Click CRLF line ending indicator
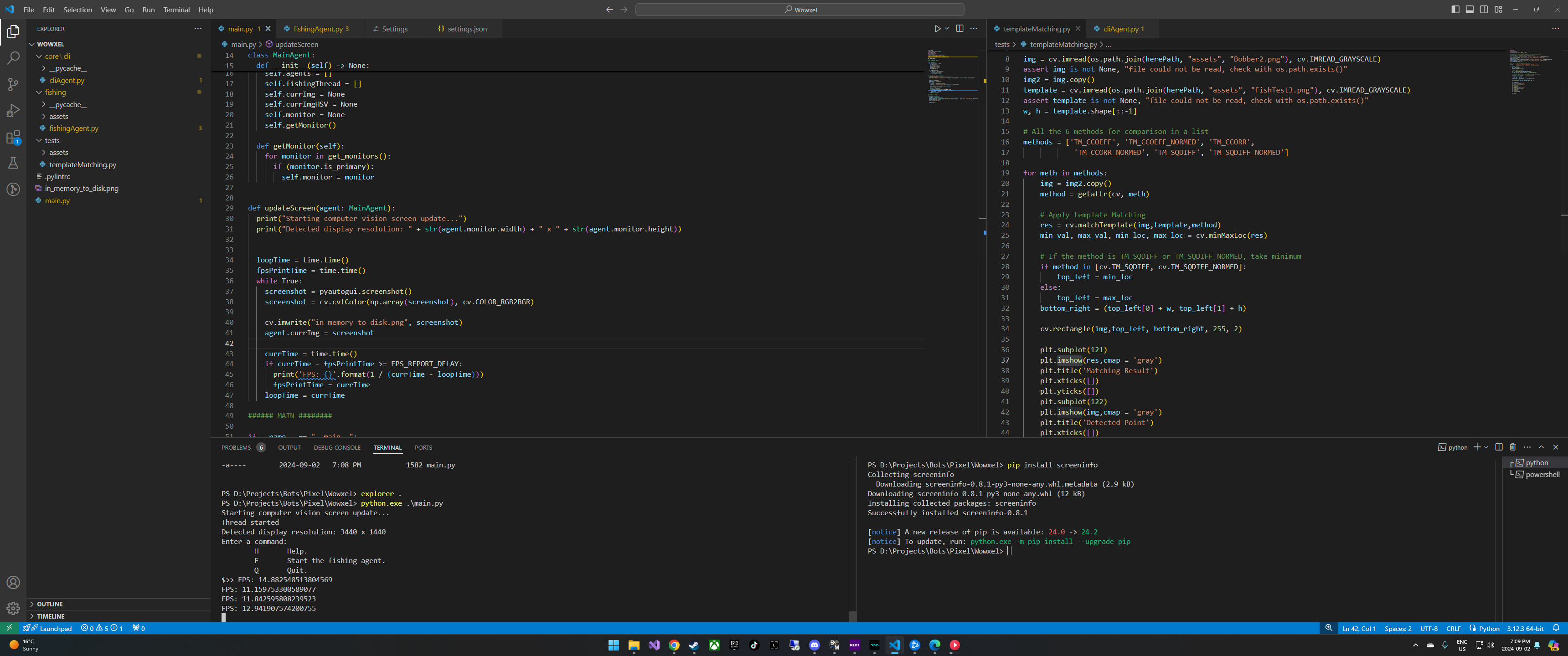The image size is (1568, 656). coord(1454,629)
